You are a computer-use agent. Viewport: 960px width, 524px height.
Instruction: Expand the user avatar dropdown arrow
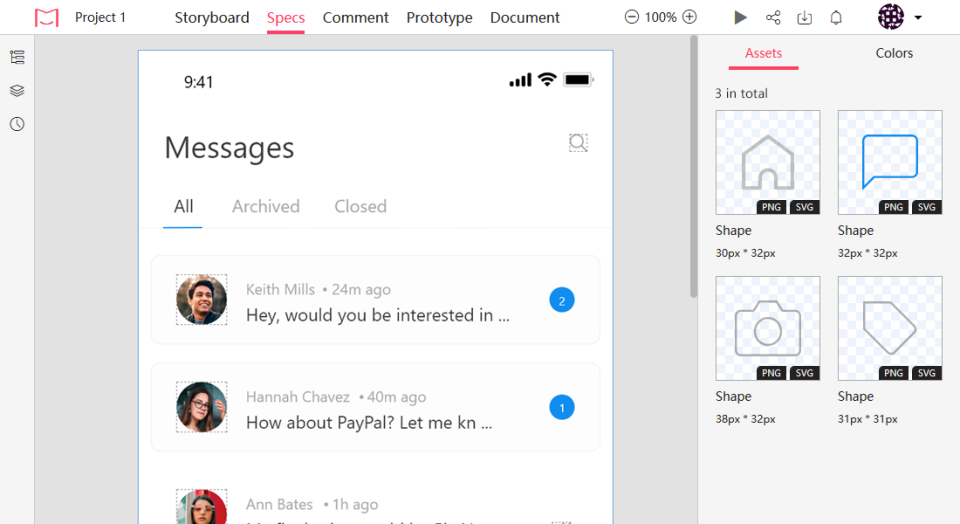click(918, 18)
